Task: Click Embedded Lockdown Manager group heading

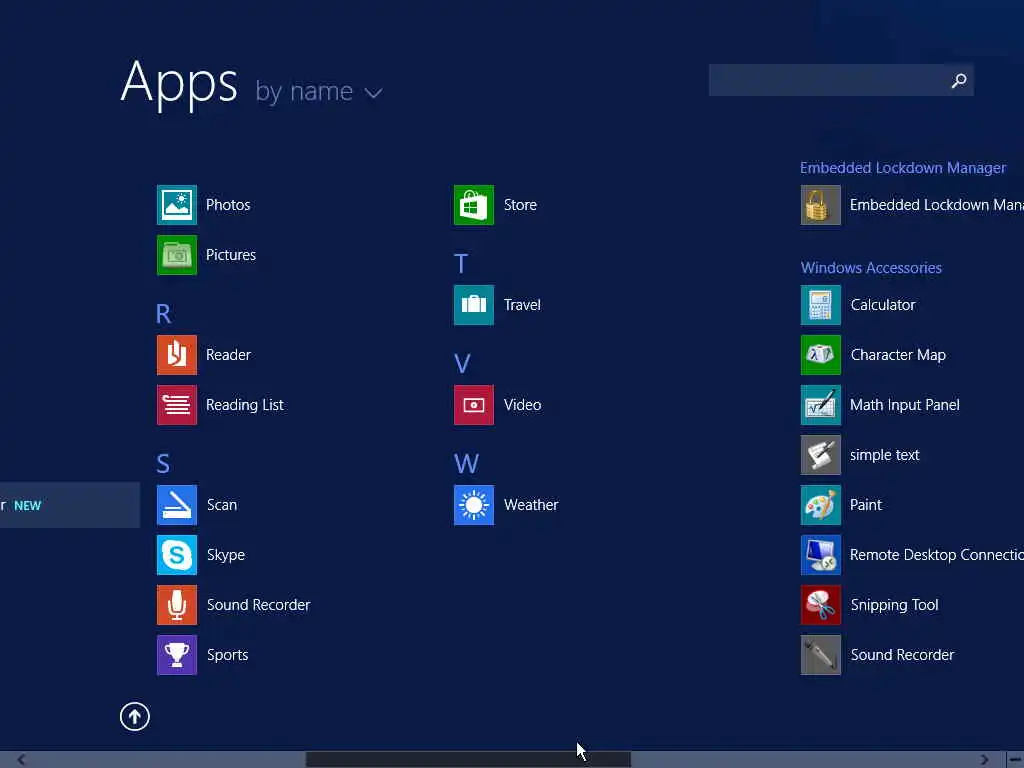Action: pyautogui.click(x=903, y=168)
